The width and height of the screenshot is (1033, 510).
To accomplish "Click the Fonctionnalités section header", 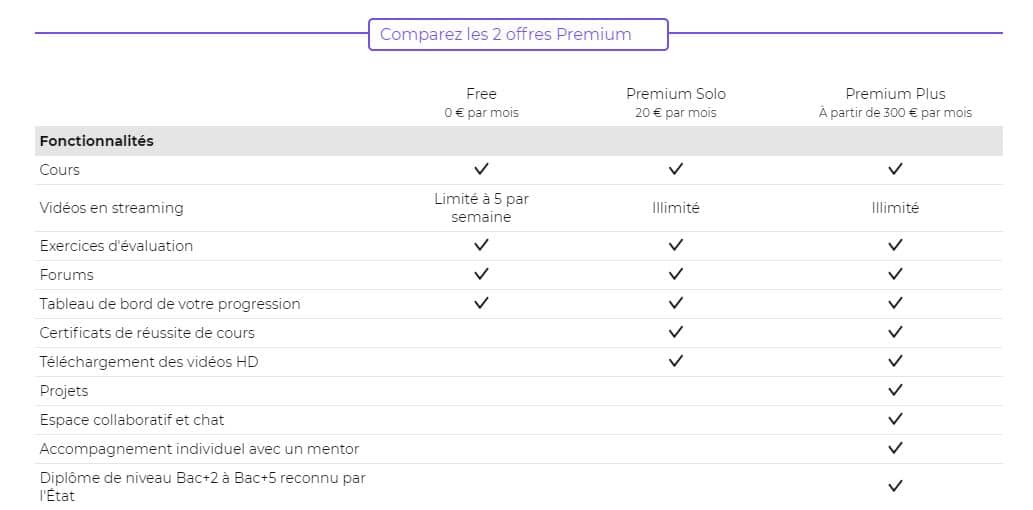I will coord(97,141).
